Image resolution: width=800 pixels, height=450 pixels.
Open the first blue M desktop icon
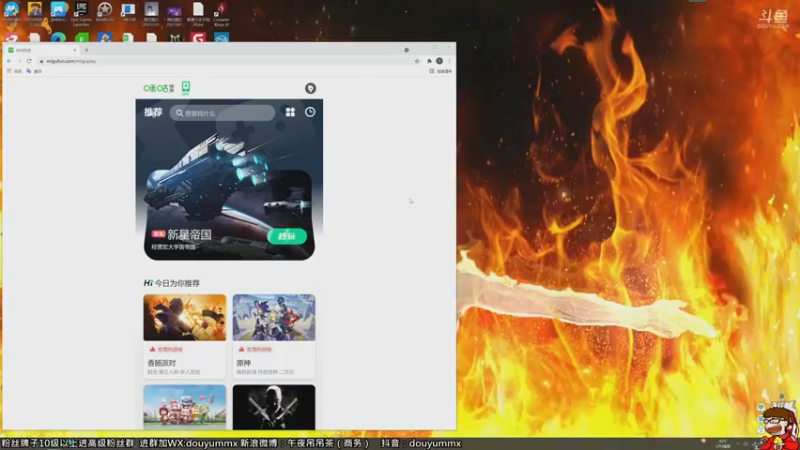[11, 13]
